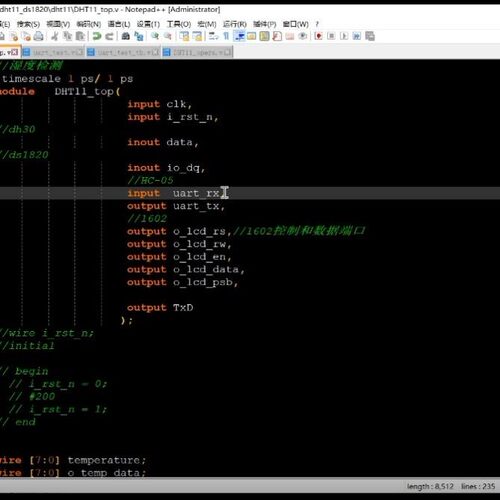Click the Print toolbar icon
500x500 pixels.
click(x=39, y=36)
